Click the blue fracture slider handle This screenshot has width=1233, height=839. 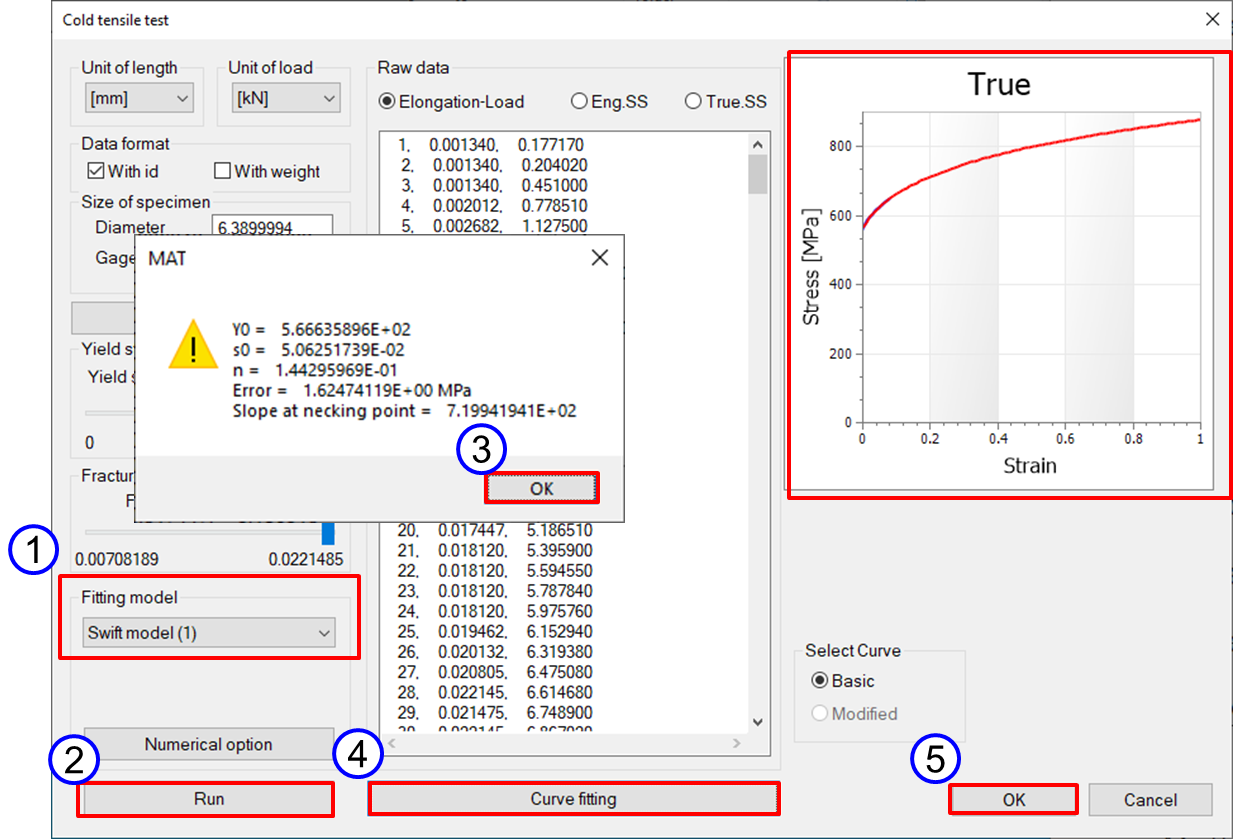(x=328, y=531)
